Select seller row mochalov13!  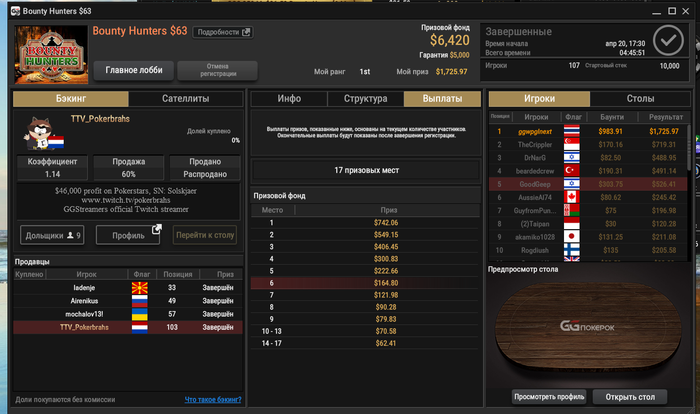pos(128,314)
